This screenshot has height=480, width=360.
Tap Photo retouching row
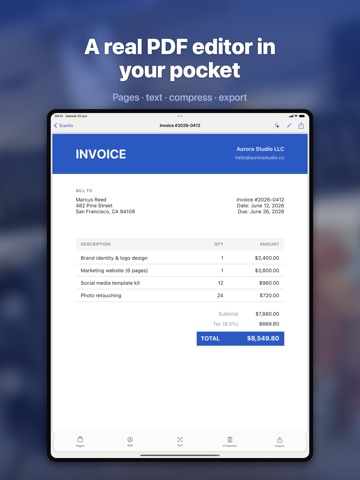point(180,295)
